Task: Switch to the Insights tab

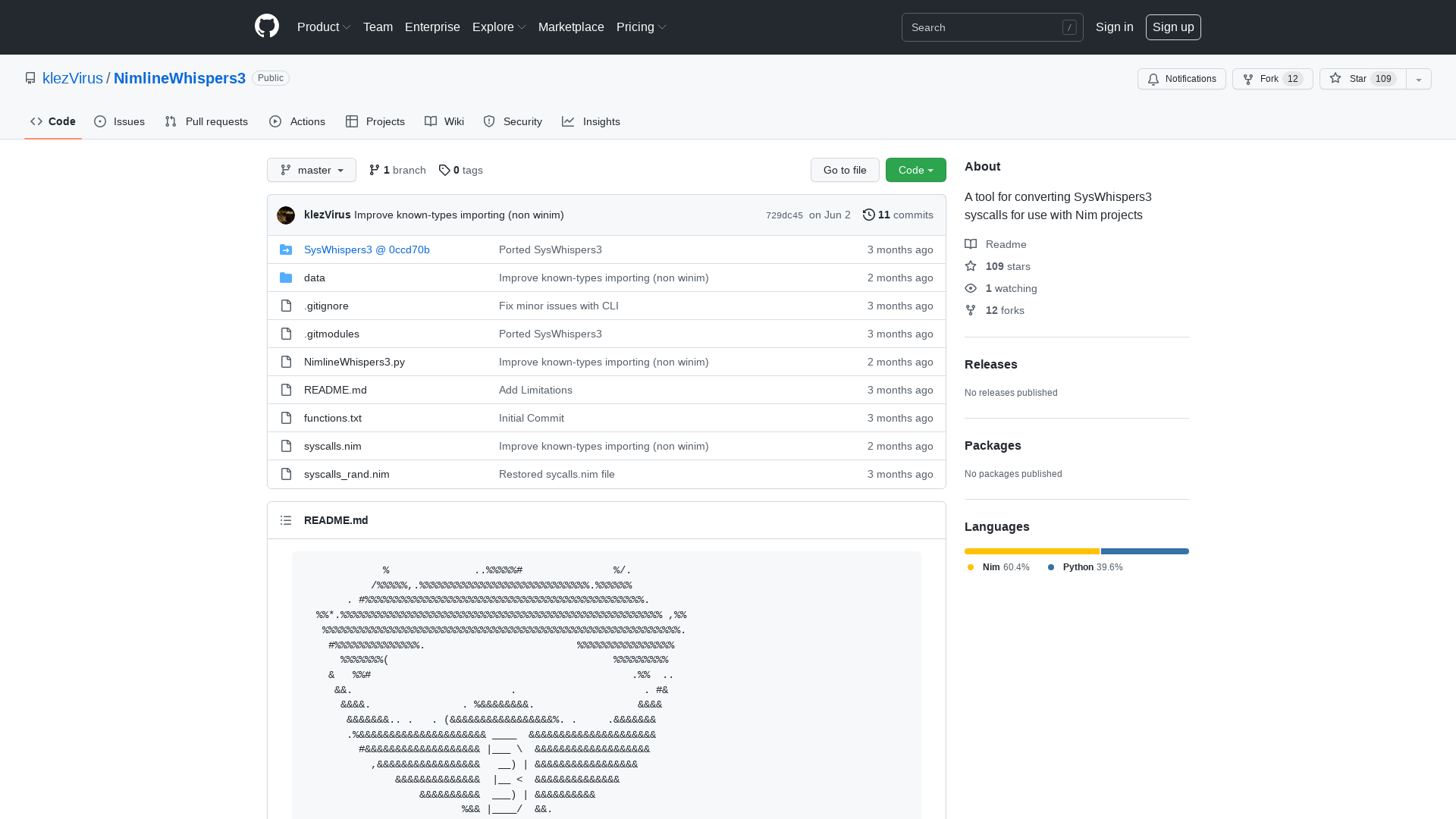Action: coord(591,121)
